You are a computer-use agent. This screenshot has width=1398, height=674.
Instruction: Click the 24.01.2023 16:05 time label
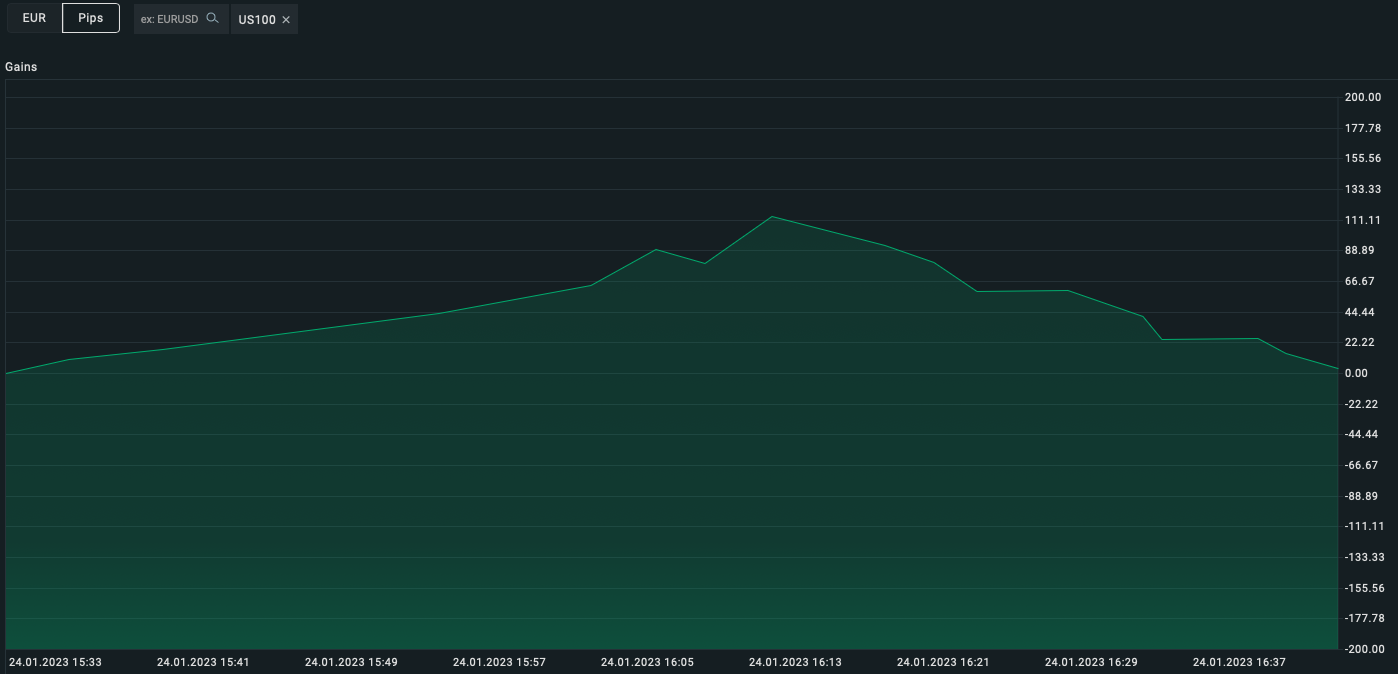pos(647,662)
